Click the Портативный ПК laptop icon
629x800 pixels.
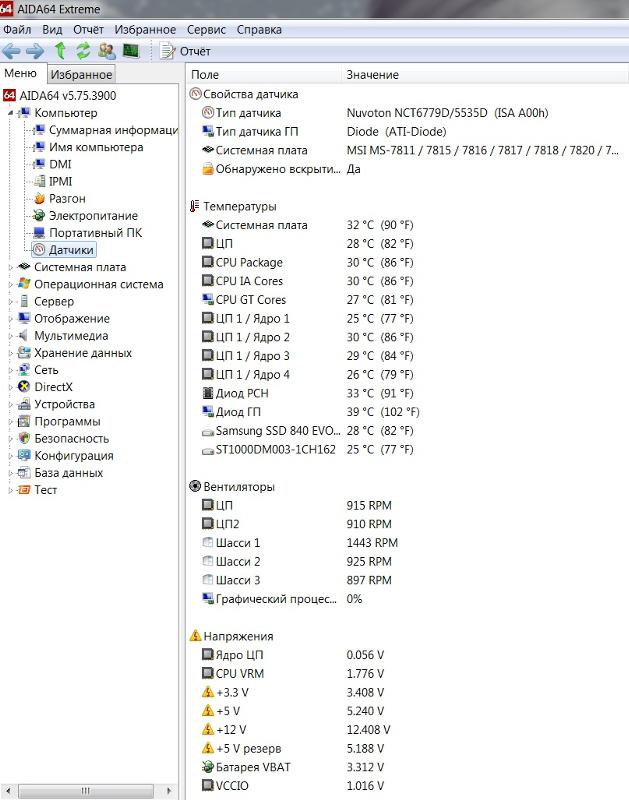click(x=39, y=233)
